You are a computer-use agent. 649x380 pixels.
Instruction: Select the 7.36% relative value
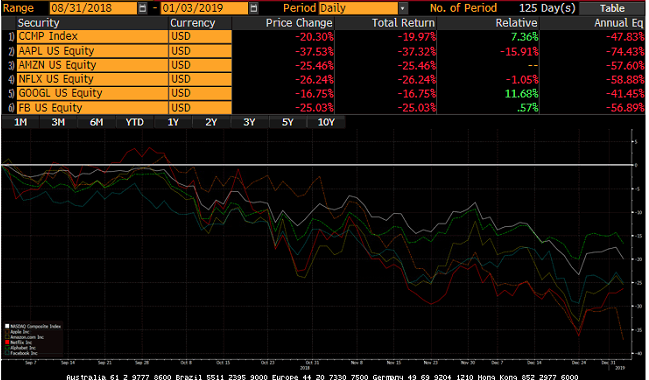click(524, 37)
